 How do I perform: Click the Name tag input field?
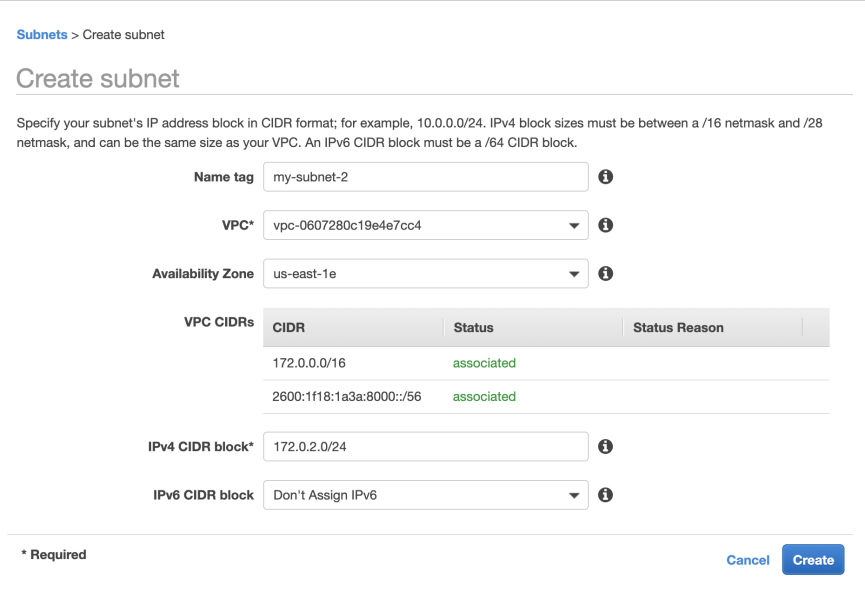pos(425,176)
